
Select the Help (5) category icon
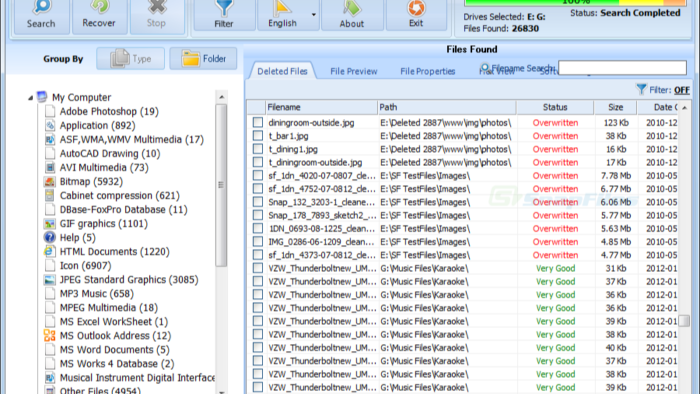[50, 237]
